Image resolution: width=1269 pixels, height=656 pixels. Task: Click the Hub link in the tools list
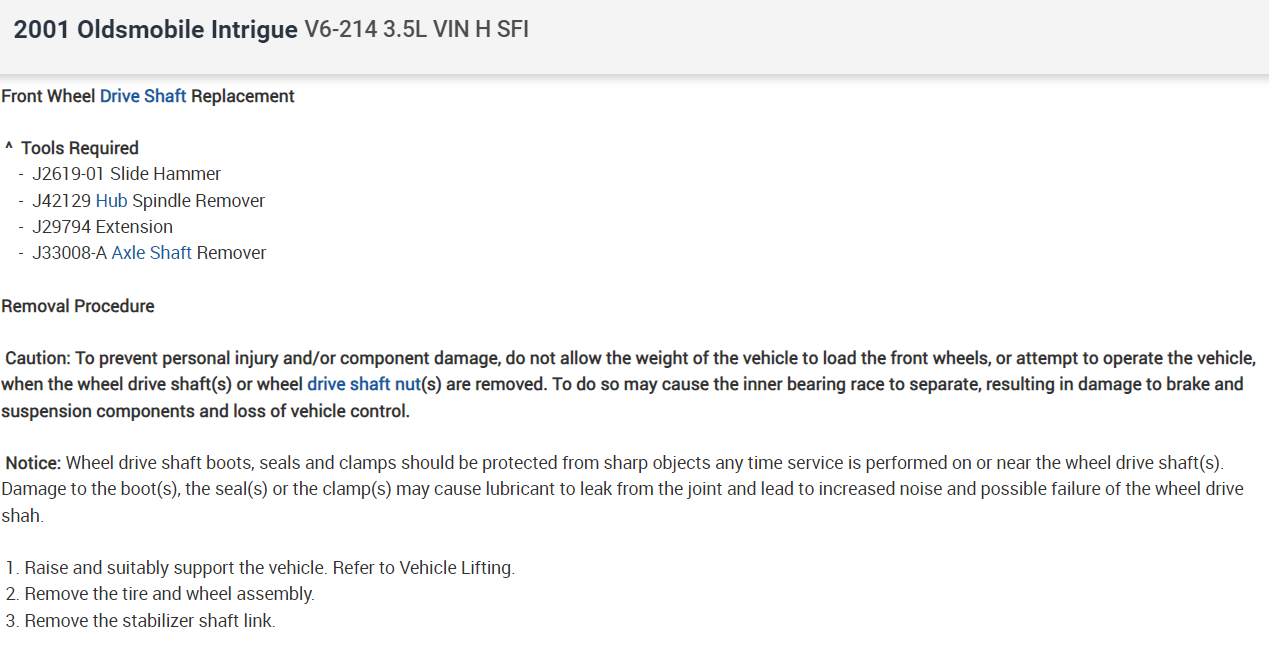coord(111,201)
